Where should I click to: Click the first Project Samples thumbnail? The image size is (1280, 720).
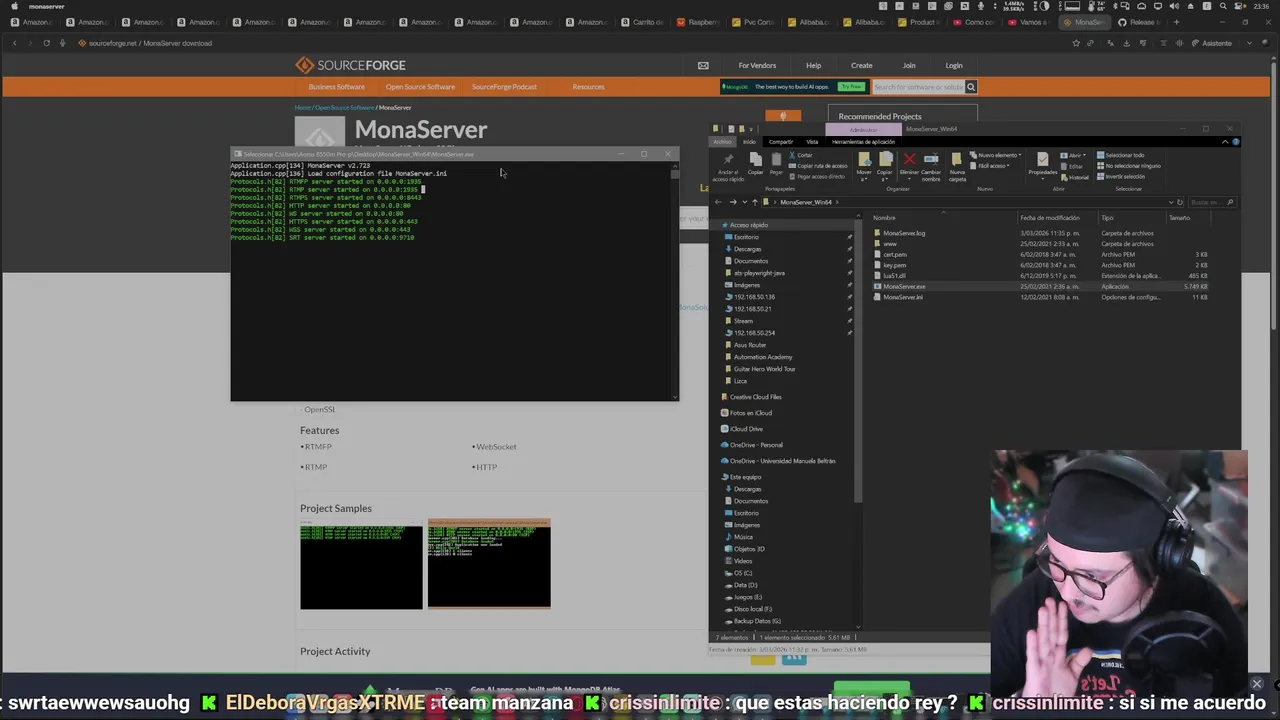click(x=361, y=564)
